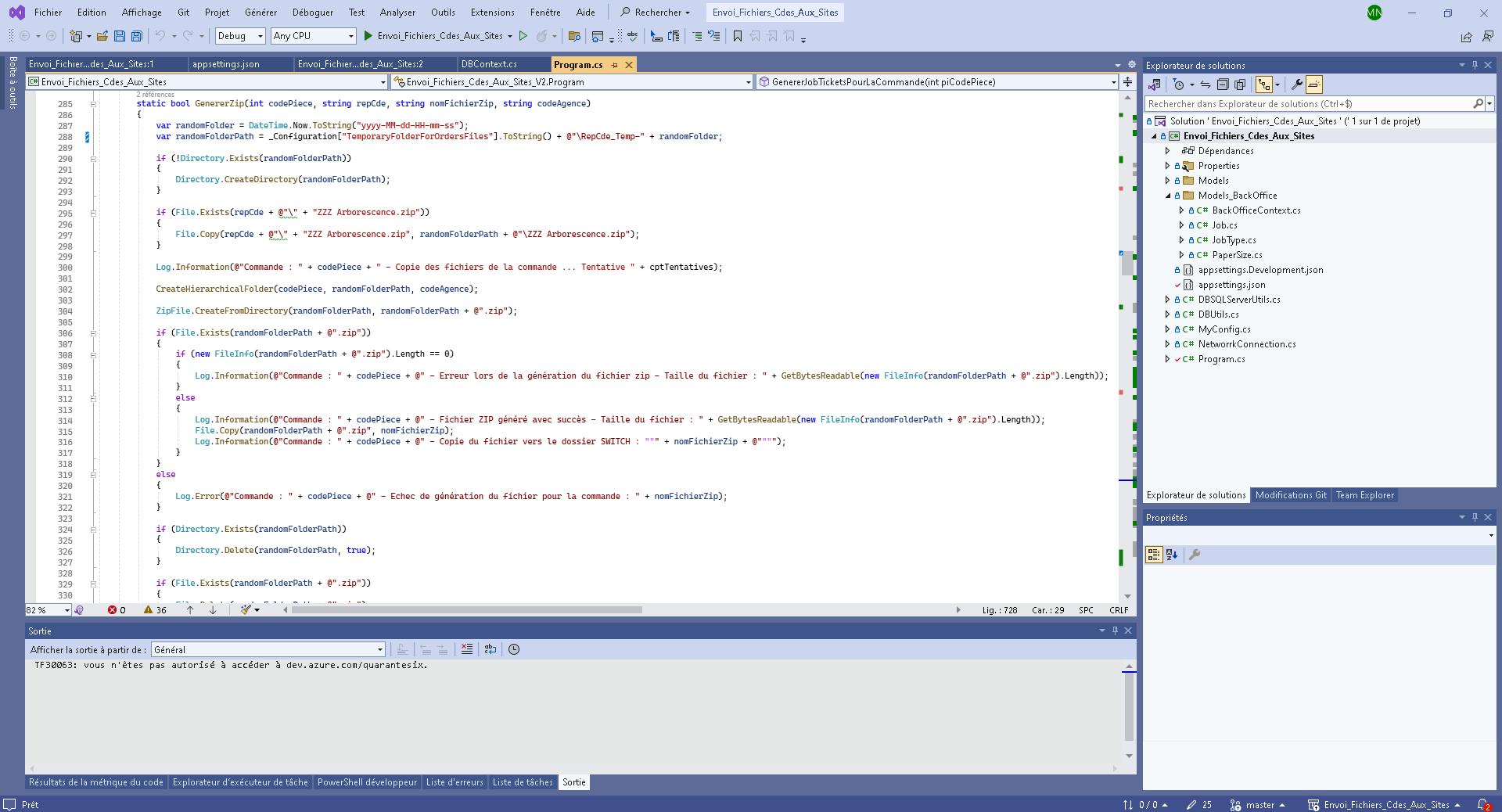Toggle Pending Changes Filter in Solution Explorer

coord(1179,84)
